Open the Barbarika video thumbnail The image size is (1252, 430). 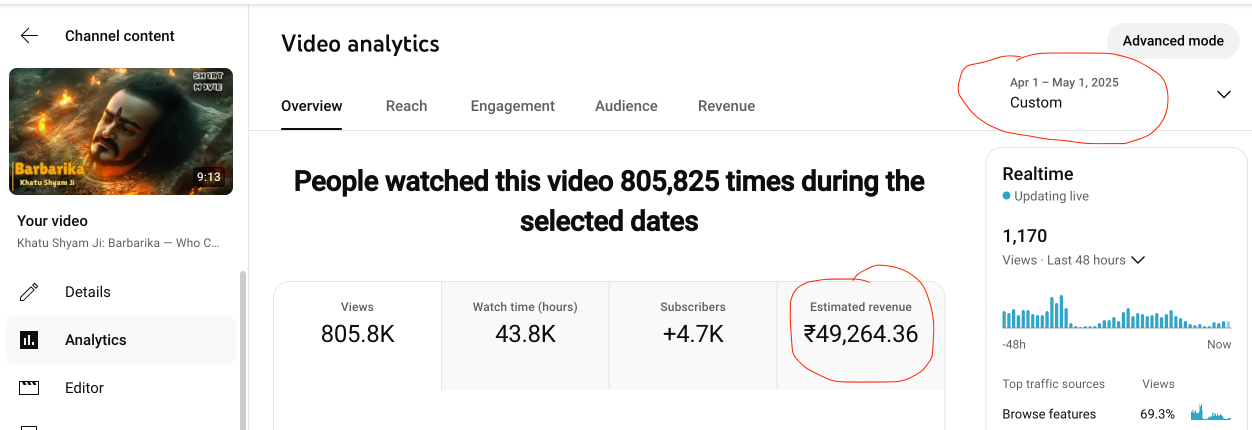click(121, 131)
